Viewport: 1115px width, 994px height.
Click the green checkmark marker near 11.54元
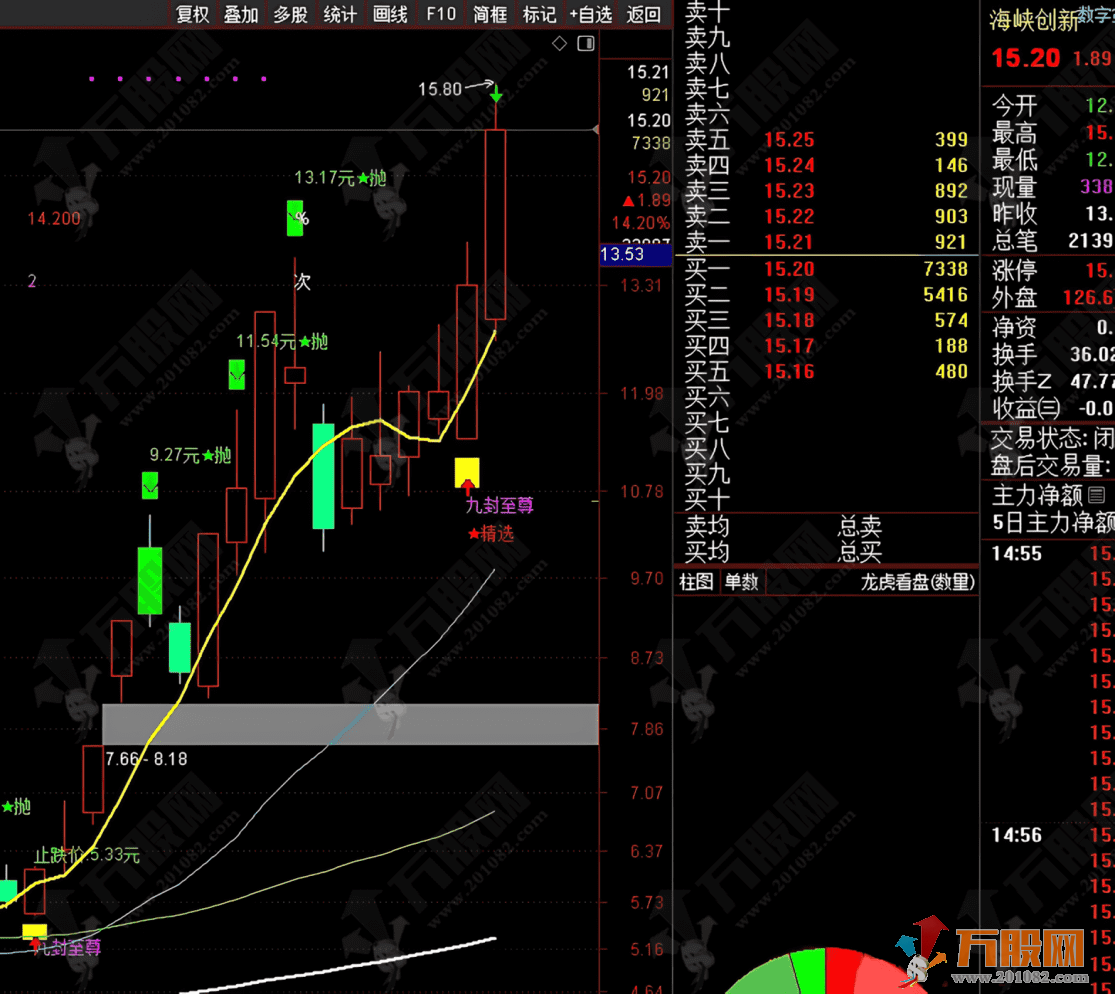pyautogui.click(x=237, y=375)
